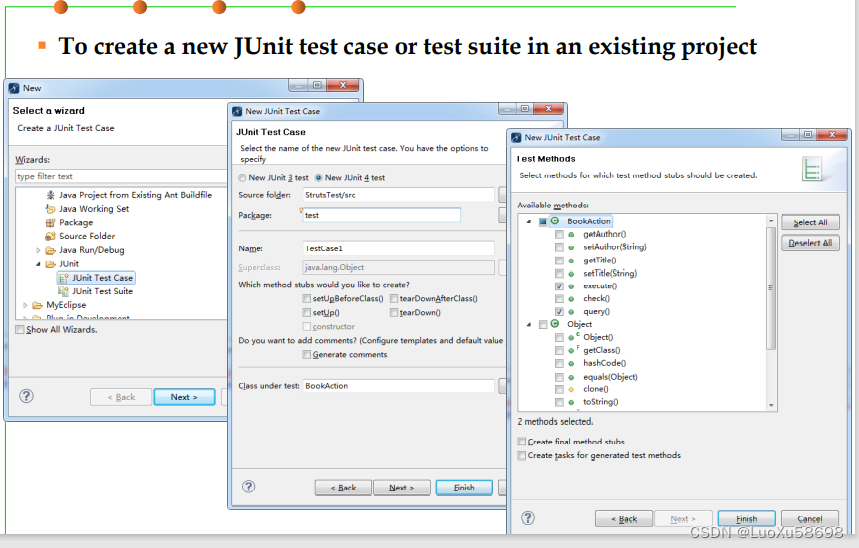Click the Source Folder icon

[50, 236]
